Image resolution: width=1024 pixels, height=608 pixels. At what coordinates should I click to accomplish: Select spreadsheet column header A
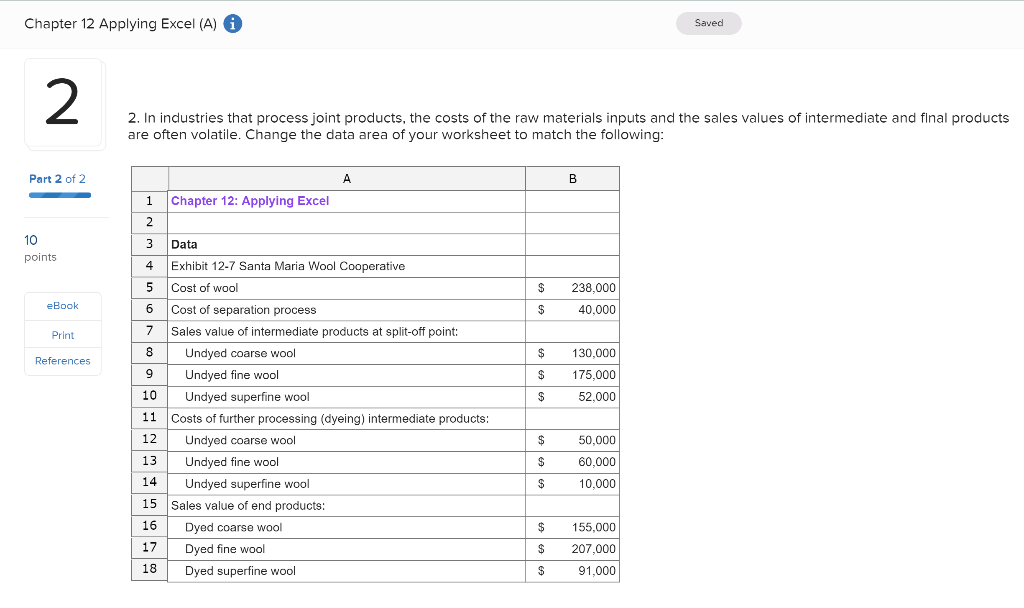pos(346,177)
